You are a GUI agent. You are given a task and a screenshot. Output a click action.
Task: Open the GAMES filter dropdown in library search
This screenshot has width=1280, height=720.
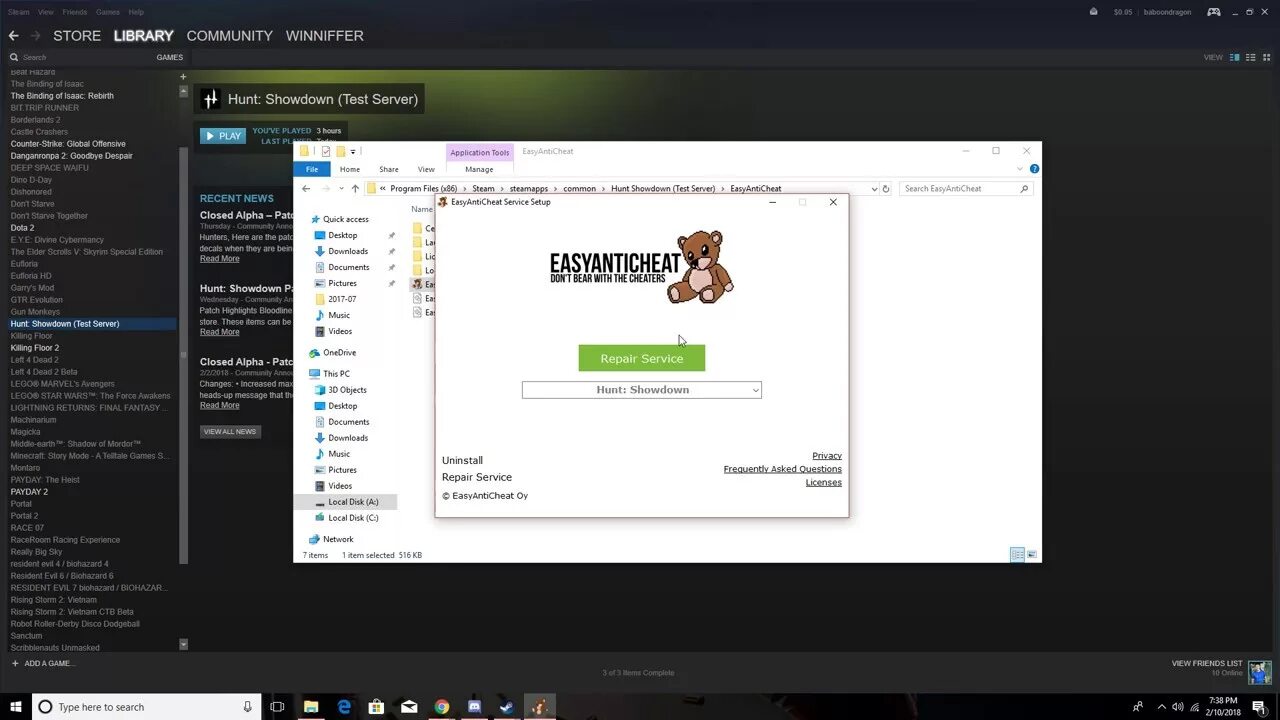click(169, 57)
